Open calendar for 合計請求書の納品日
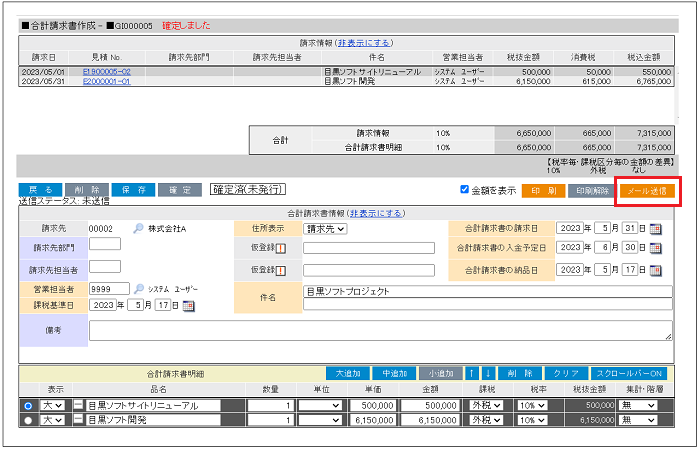The height and width of the screenshot is (450, 700). (x=656, y=270)
